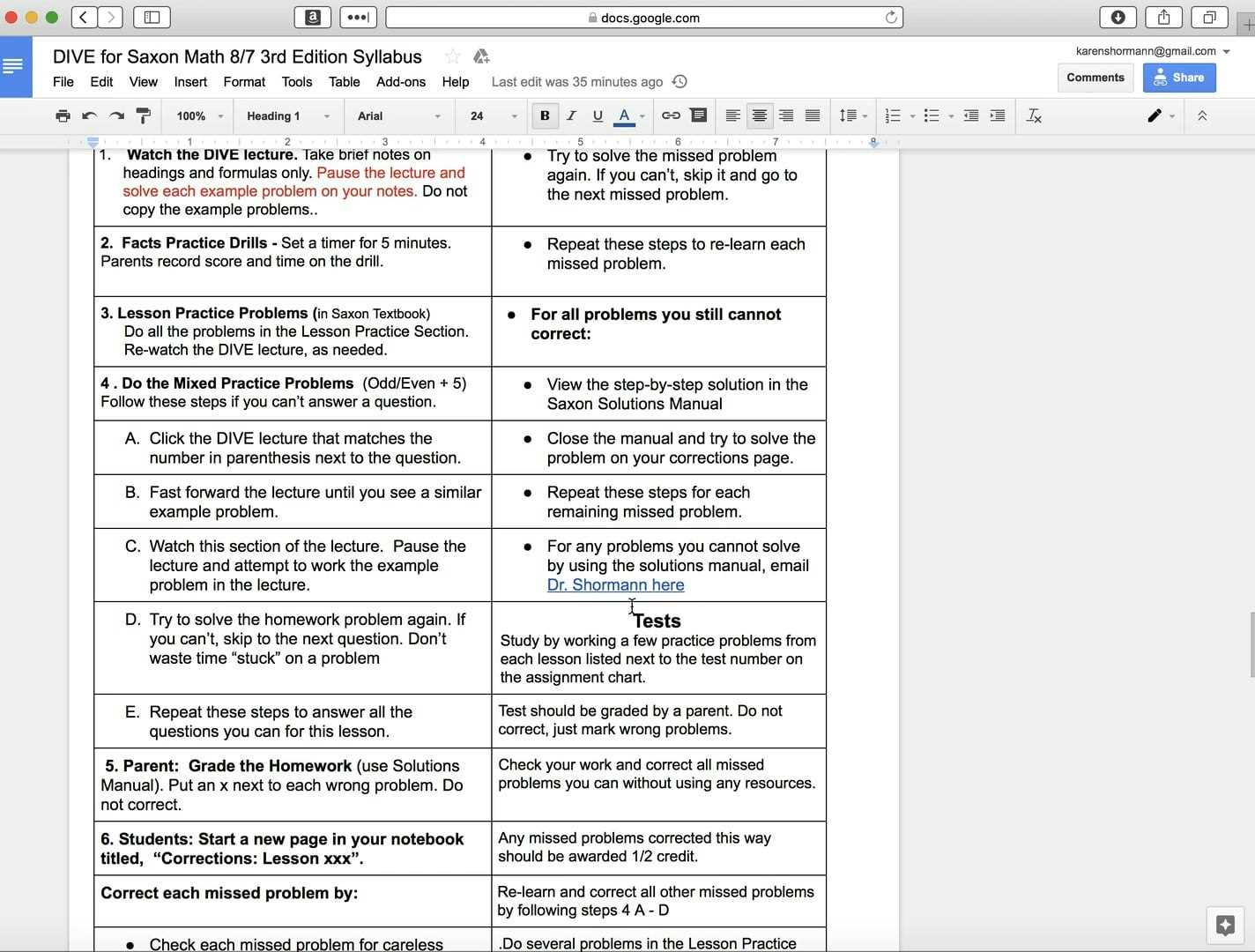
Task: Open the bulleted list style dropdown arrow
Action: coord(951,116)
